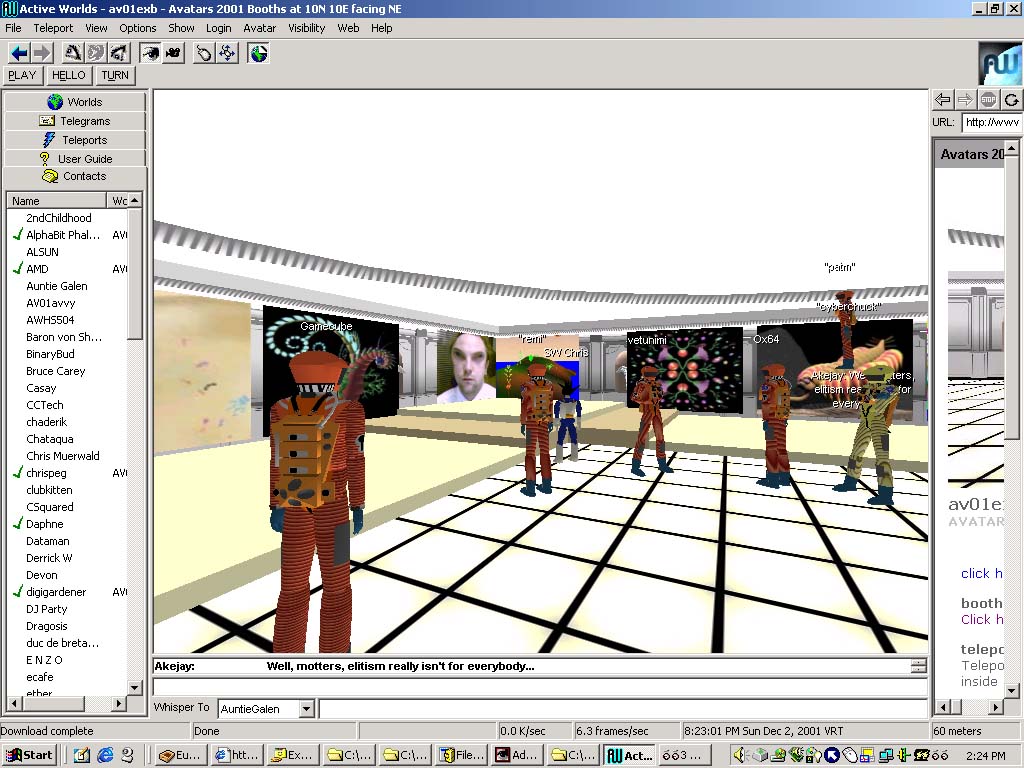This screenshot has height=768, width=1024.
Task: Click the Windows Start button
Action: pos(28,756)
